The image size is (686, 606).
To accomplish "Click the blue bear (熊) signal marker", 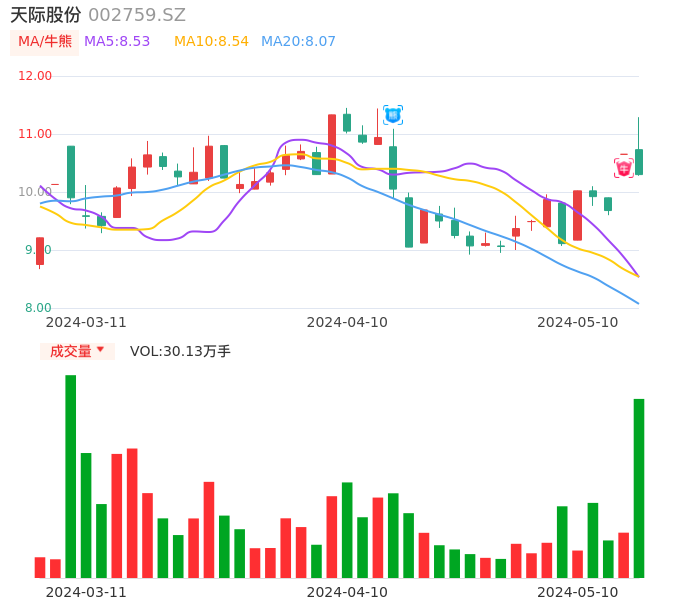I will [x=393, y=115].
